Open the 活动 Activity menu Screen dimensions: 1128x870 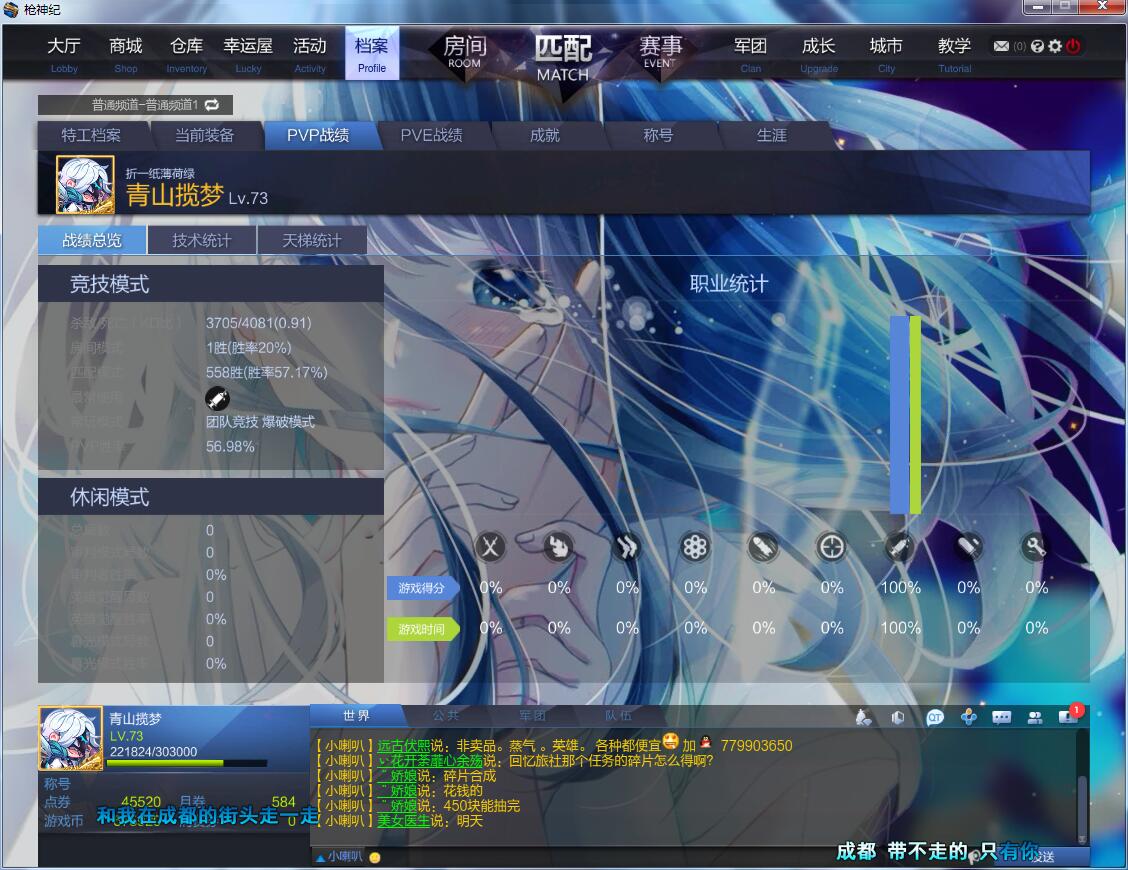click(310, 54)
